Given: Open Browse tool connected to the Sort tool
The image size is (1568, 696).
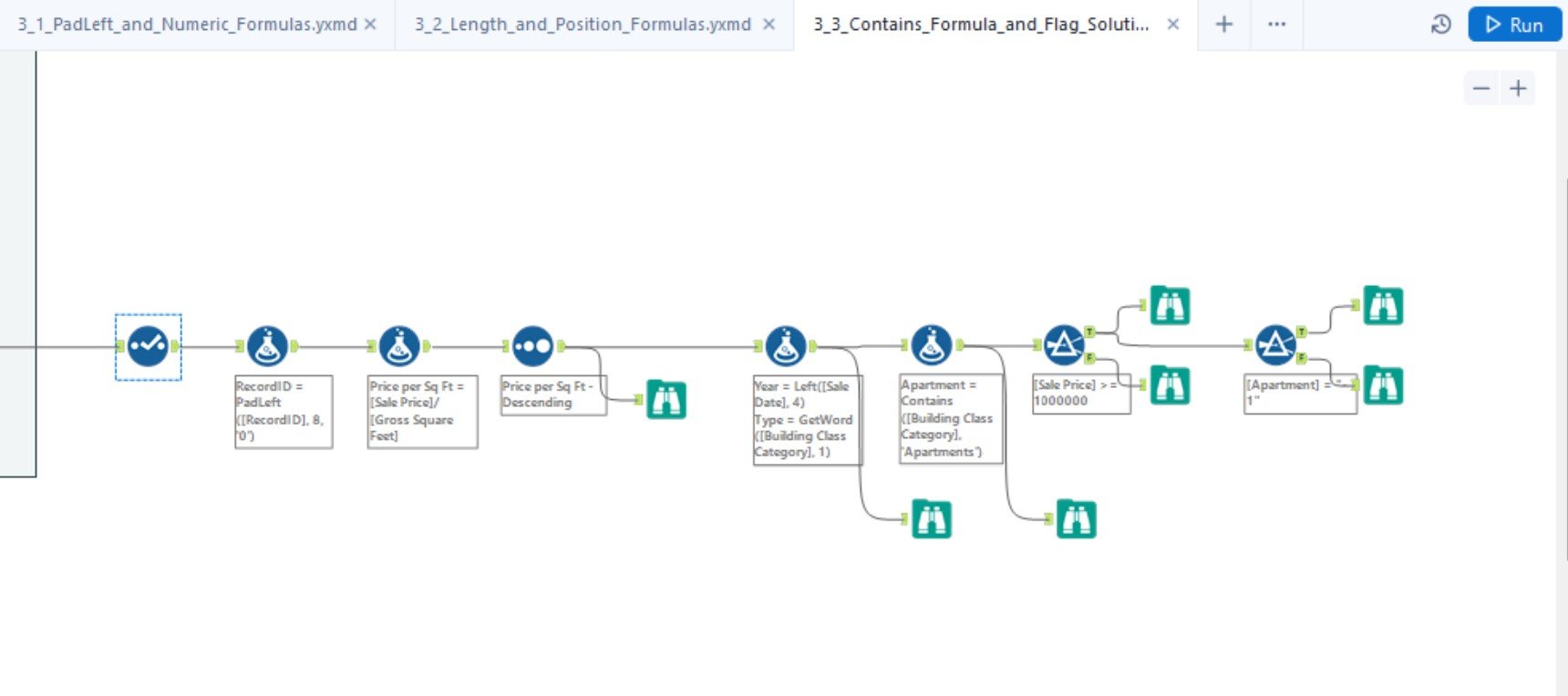Looking at the screenshot, I should pyautogui.click(x=666, y=400).
